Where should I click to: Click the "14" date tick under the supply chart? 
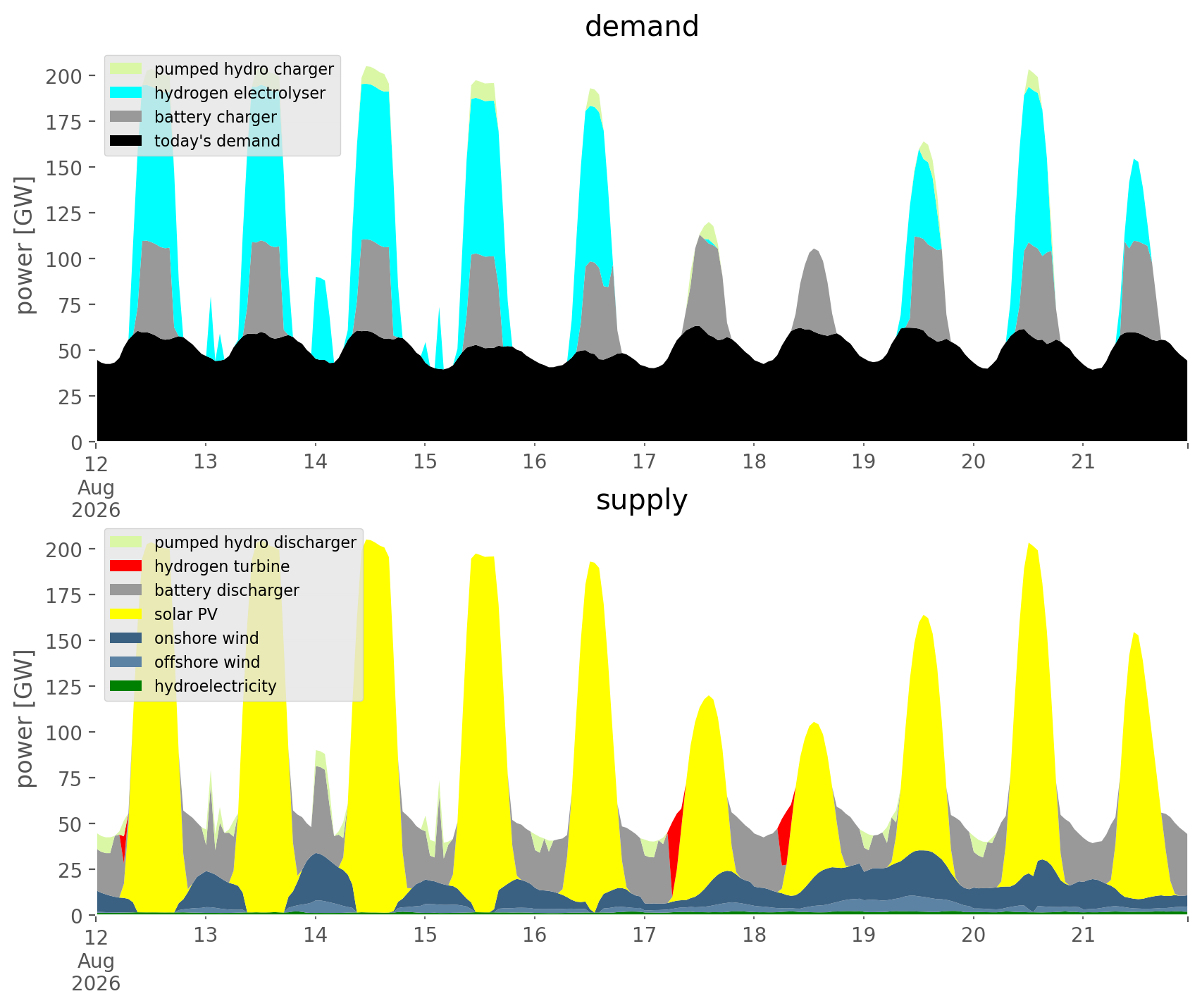(316, 936)
